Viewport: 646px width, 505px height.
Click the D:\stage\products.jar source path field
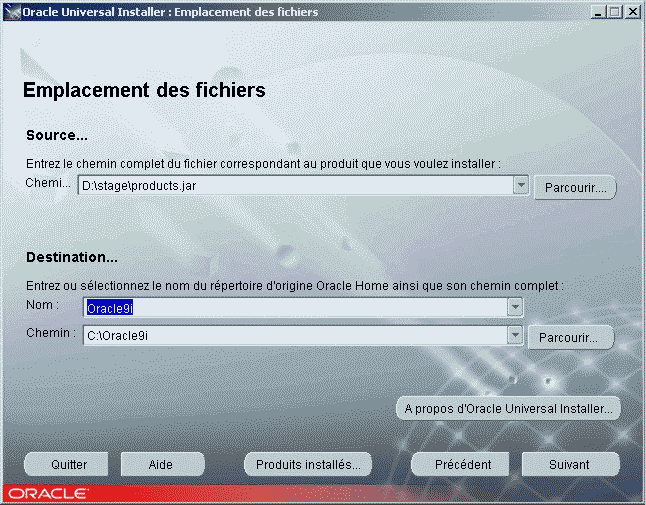[x=295, y=185]
